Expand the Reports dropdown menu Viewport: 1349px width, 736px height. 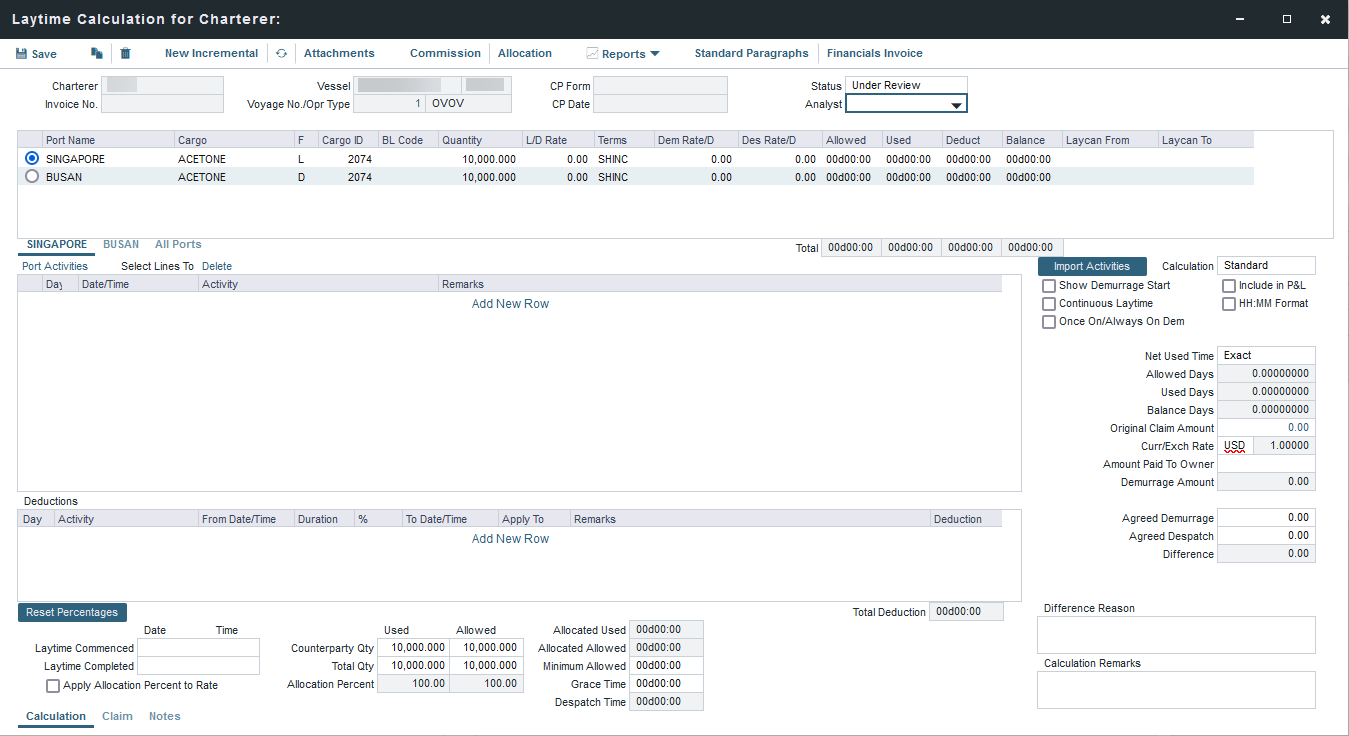654,54
